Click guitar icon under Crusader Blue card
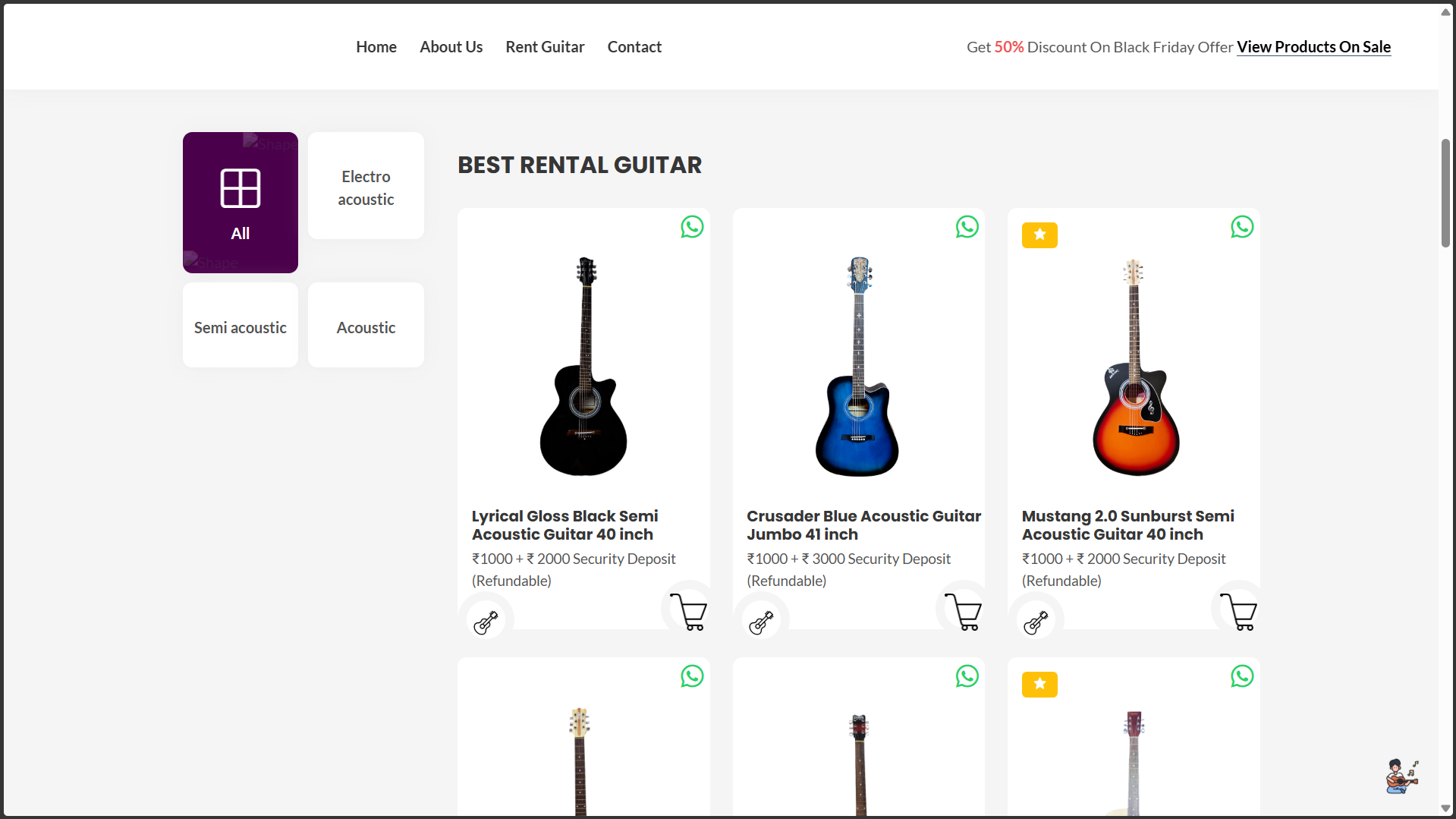1456x819 pixels. [x=761, y=622]
